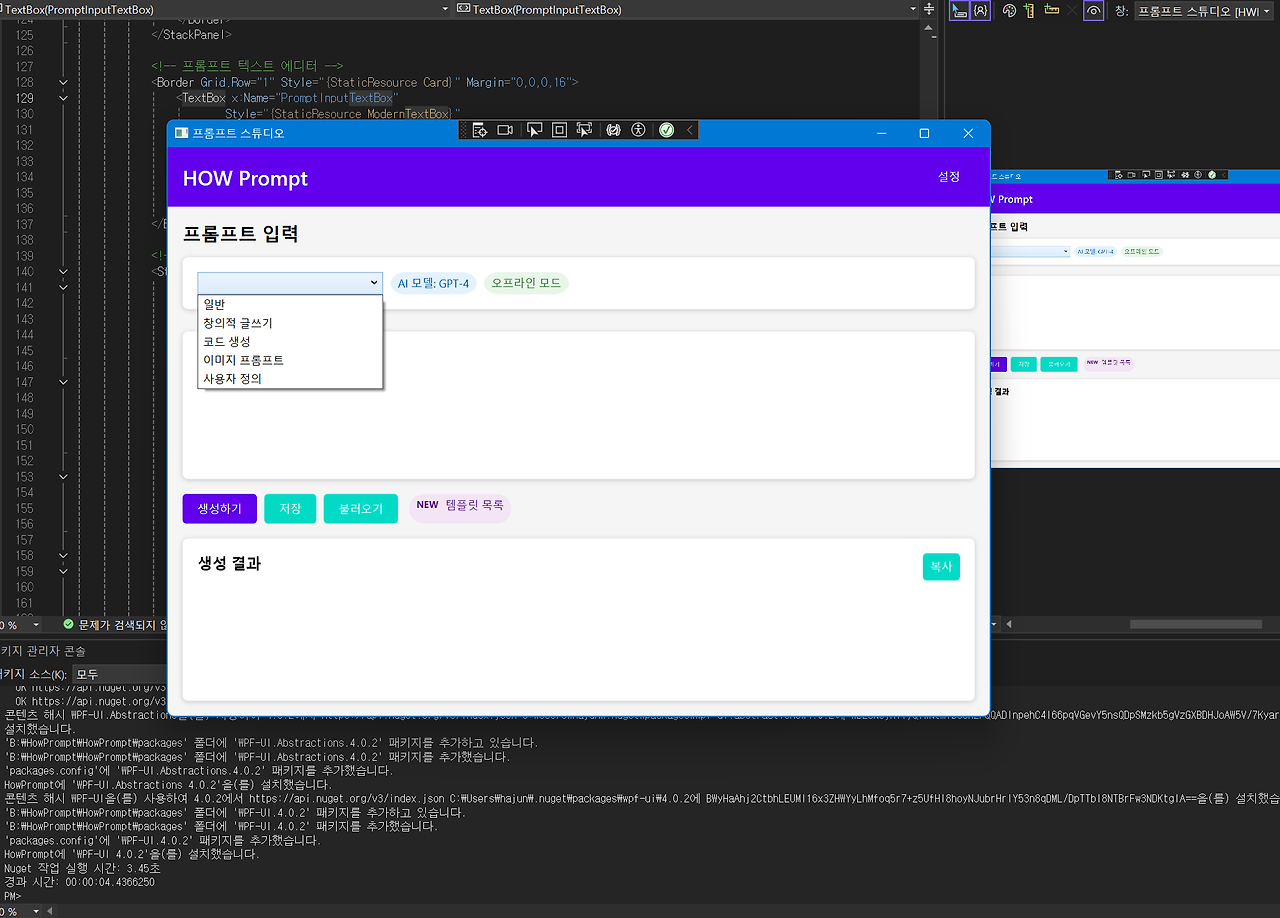This screenshot has width=1280, height=918.
Task: Click the 생성 결과 output area
Action: 578,620
